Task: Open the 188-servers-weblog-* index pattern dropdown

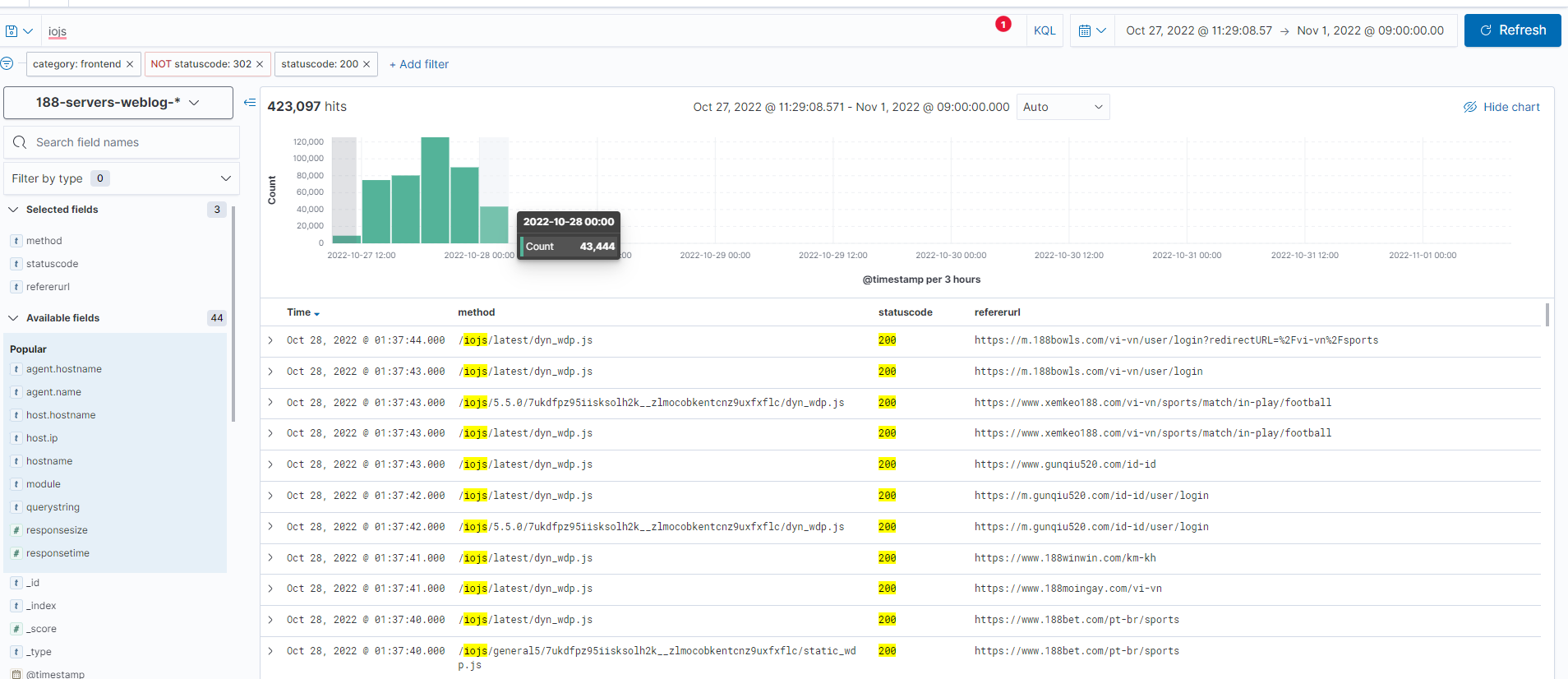Action: coord(118,103)
